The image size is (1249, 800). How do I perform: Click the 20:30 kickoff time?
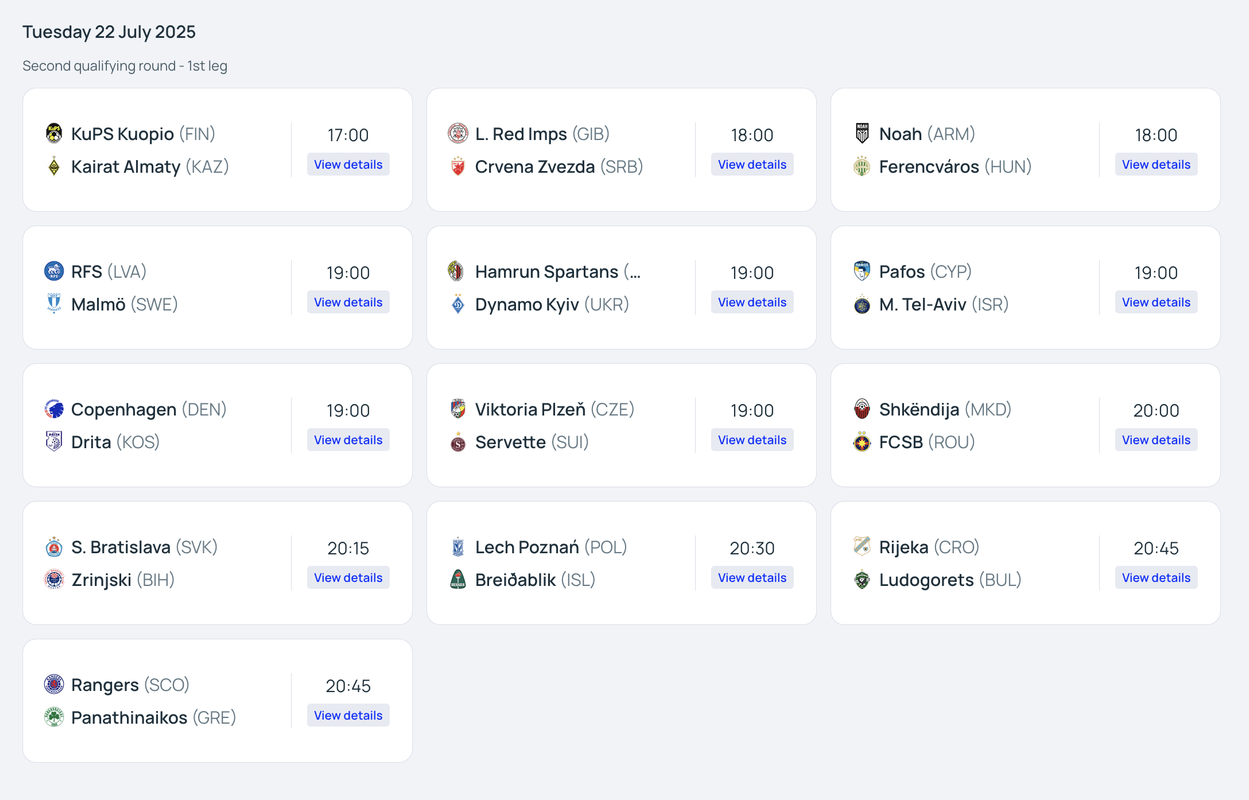752,549
